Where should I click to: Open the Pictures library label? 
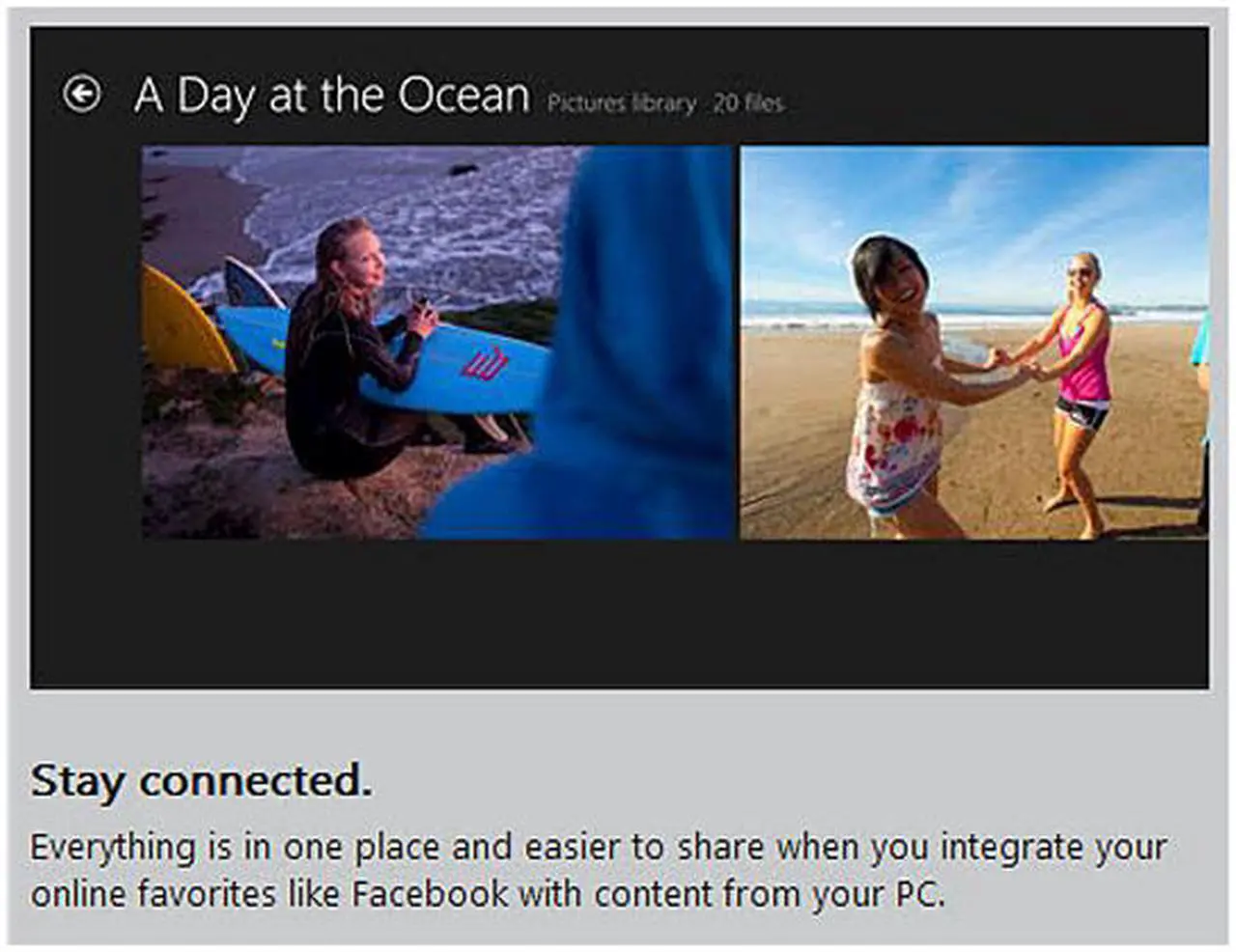(x=621, y=103)
